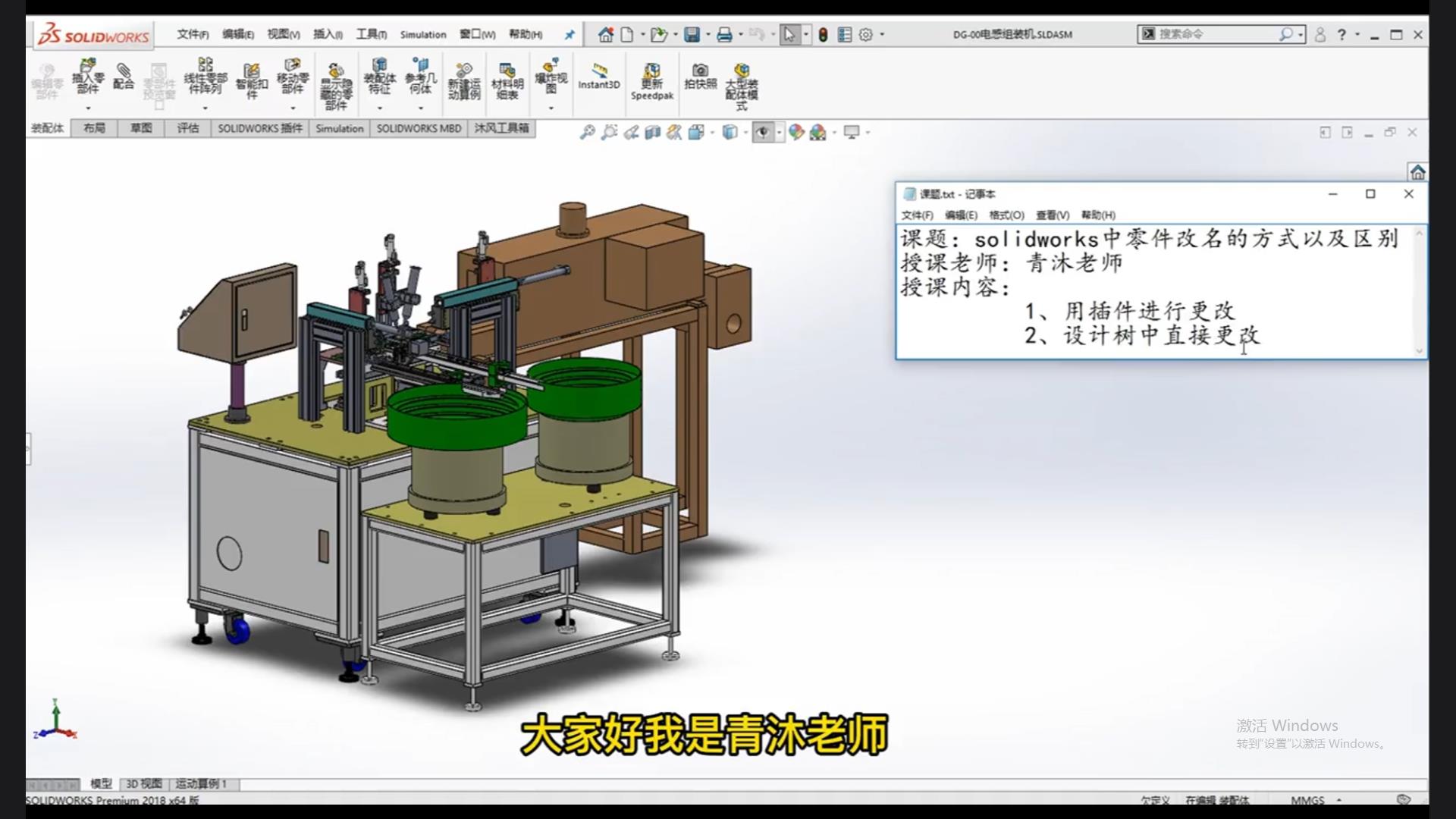Select the Mate (配合) paperclip tool
Image resolution: width=1456 pixels, height=819 pixels.
124,77
